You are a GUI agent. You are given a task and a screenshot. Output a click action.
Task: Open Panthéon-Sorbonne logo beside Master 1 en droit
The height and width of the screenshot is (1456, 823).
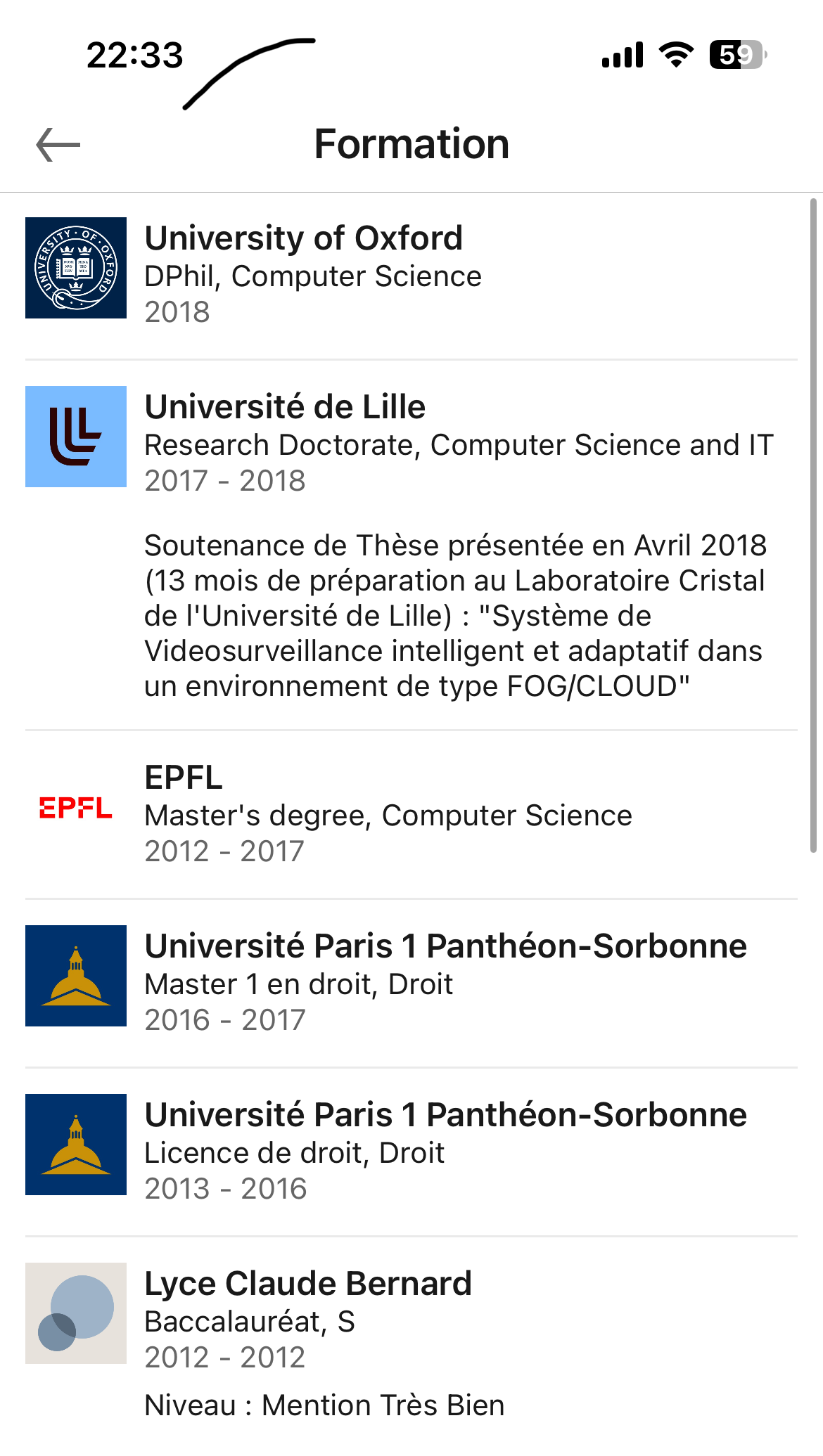pos(76,976)
